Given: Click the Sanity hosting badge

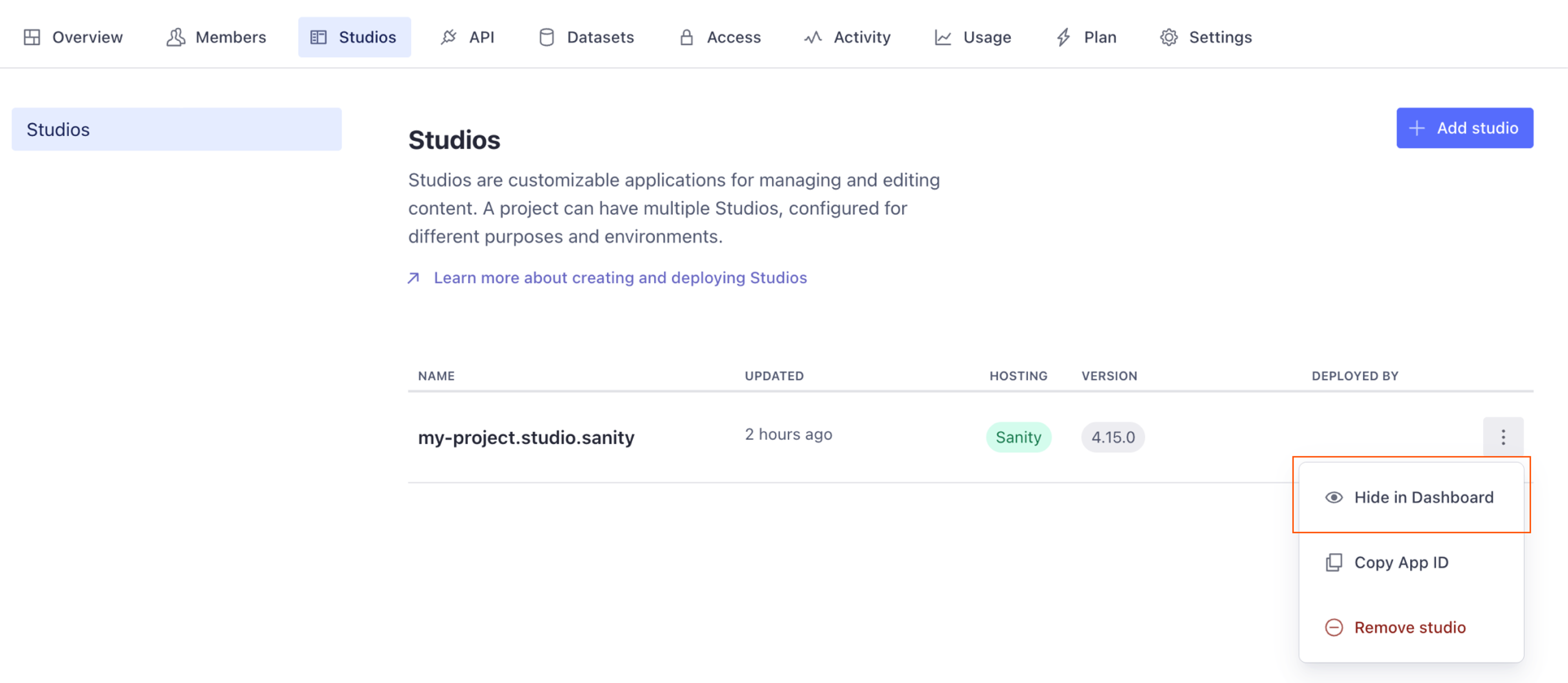Looking at the screenshot, I should point(1018,437).
